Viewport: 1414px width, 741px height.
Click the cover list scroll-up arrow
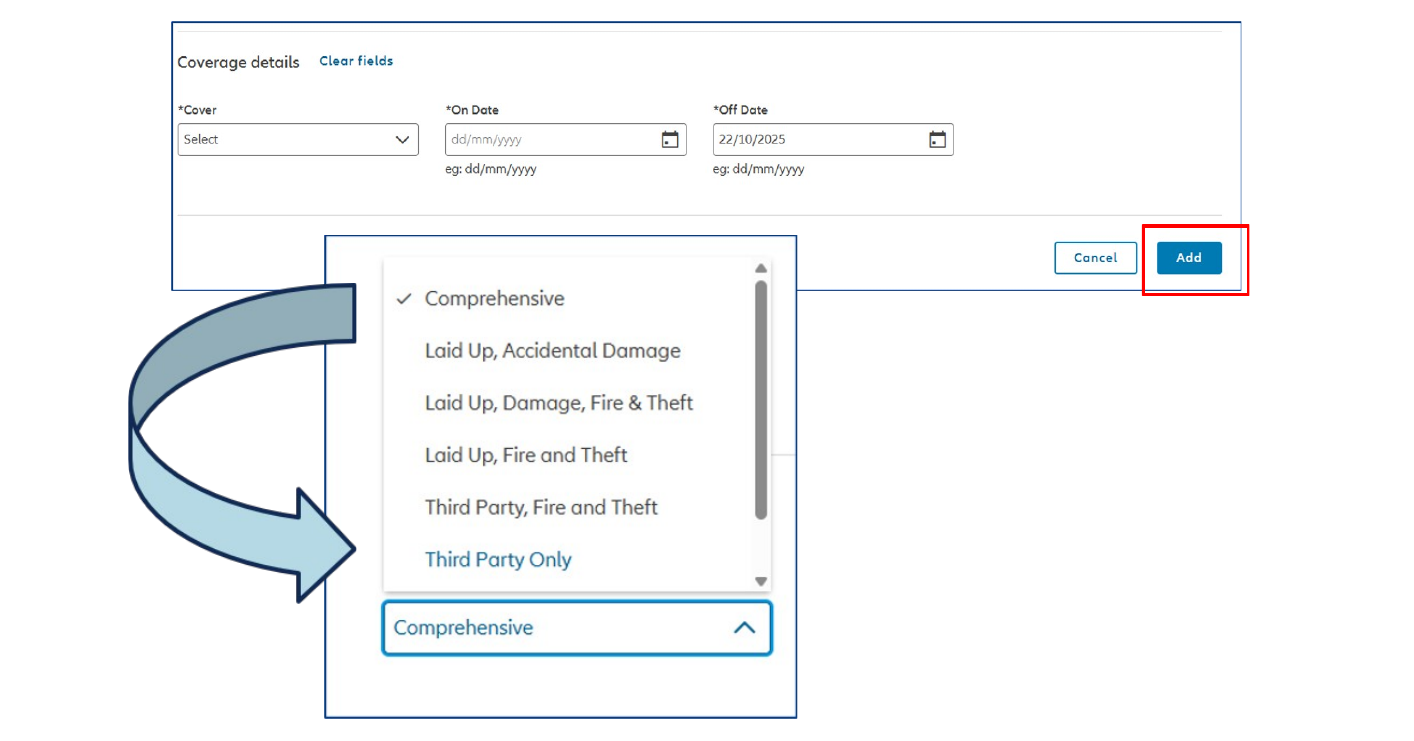click(761, 268)
